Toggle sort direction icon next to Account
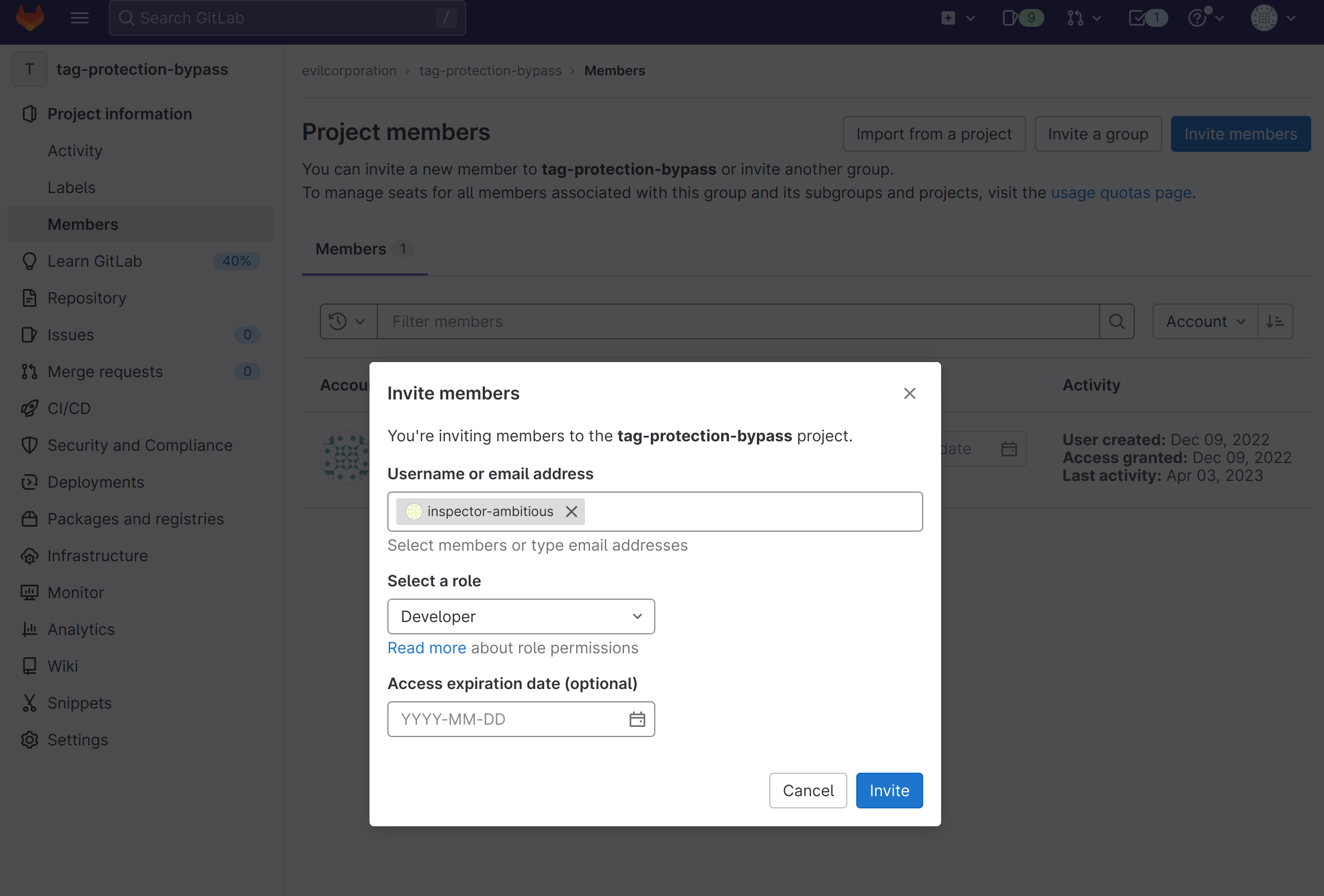The width and height of the screenshot is (1324, 896). point(1275,321)
